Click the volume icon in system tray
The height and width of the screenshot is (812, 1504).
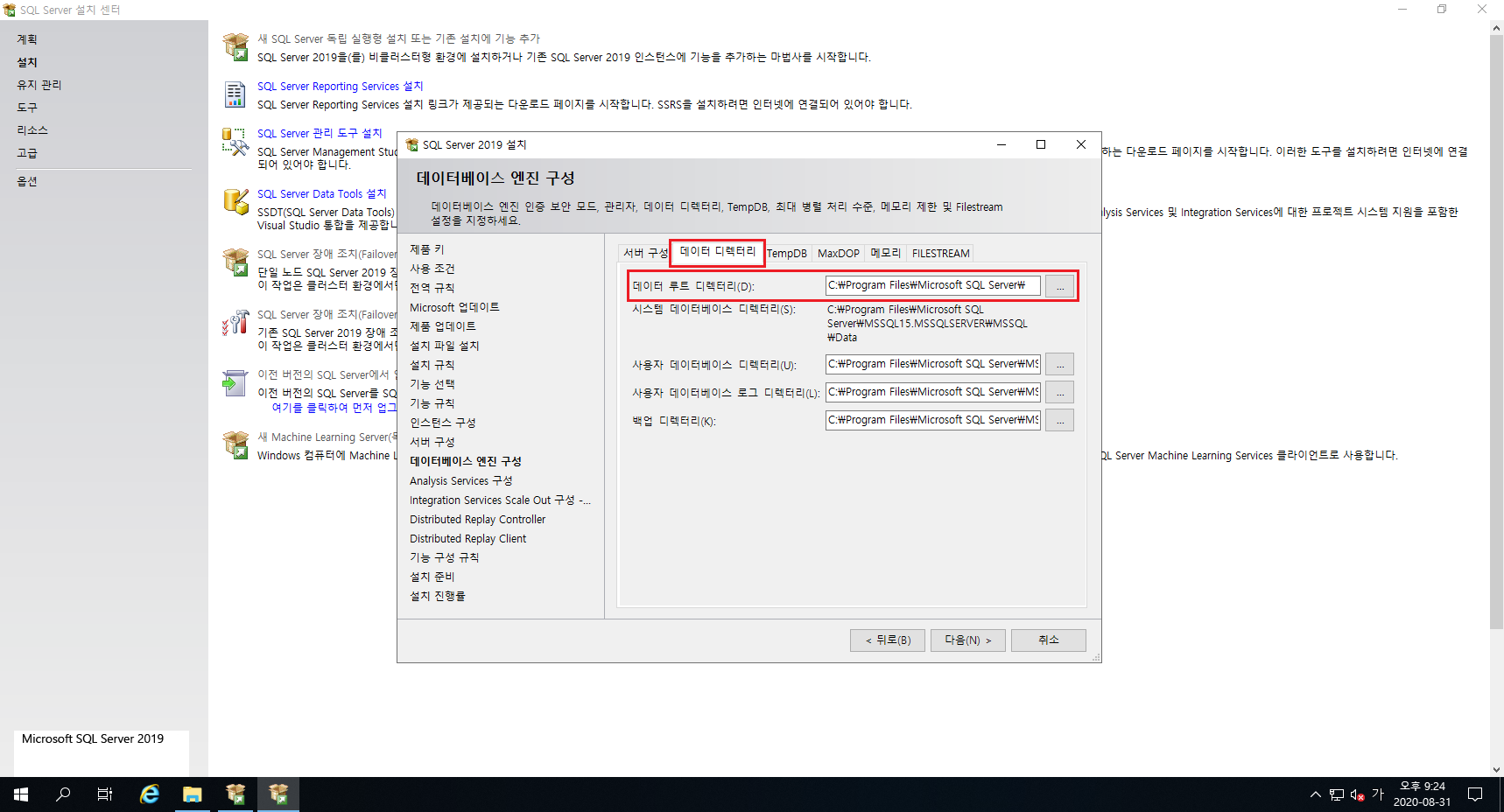coord(1357,794)
